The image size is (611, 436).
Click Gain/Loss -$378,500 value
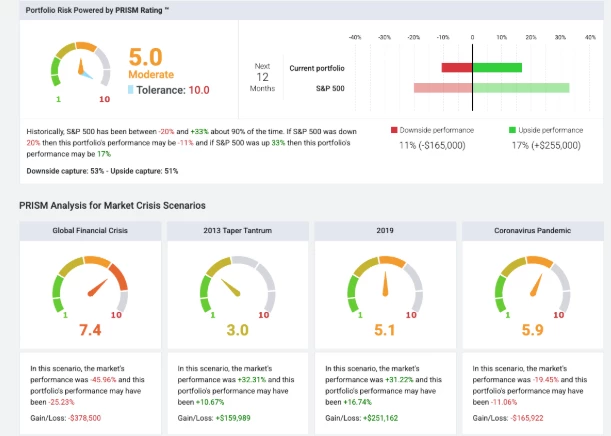[x=85, y=418]
